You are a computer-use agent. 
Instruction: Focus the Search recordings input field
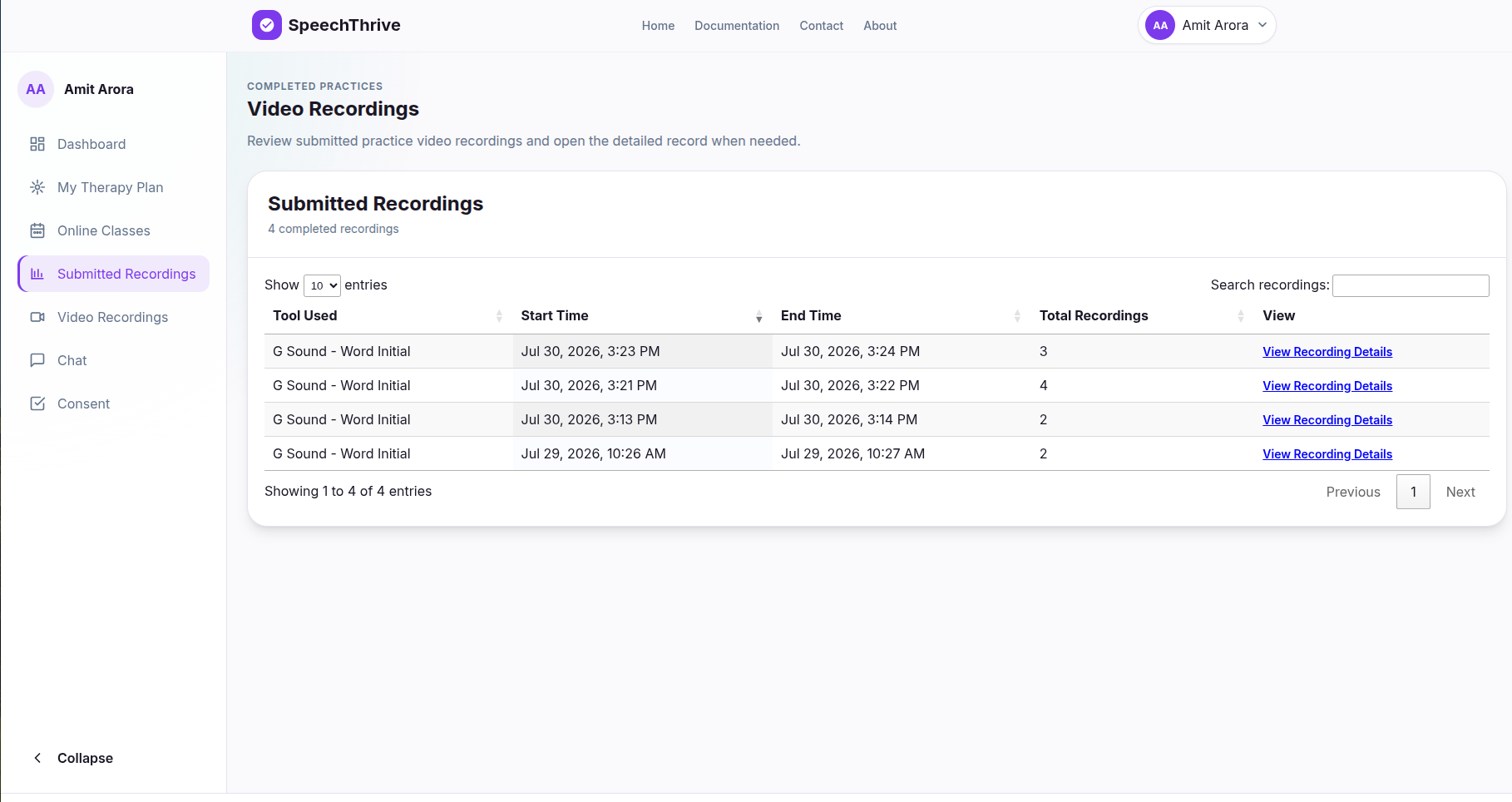tap(1411, 285)
